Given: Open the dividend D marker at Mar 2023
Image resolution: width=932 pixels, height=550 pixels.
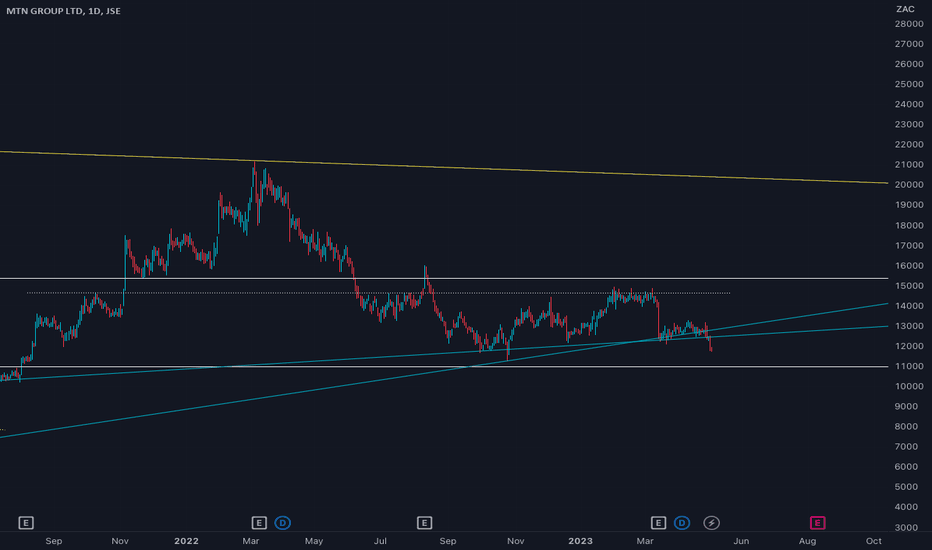Looking at the screenshot, I should [682, 523].
